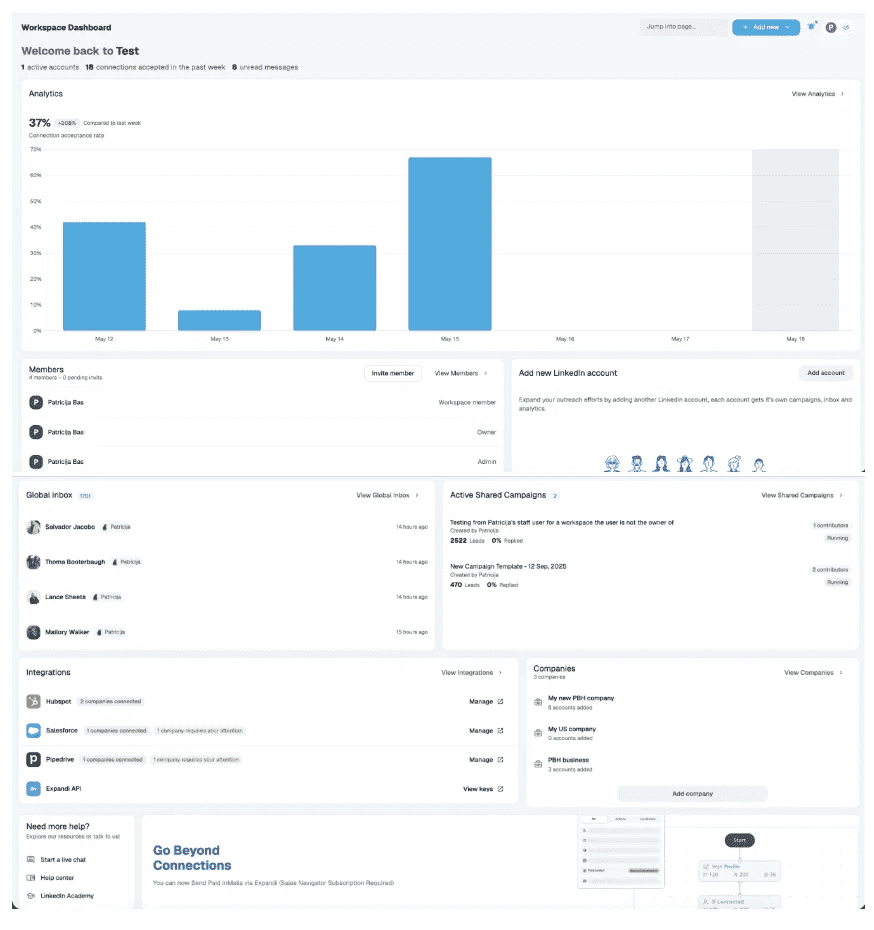Click Manage for Hubspot
Viewport: 874px width, 930px height.
[x=481, y=701]
